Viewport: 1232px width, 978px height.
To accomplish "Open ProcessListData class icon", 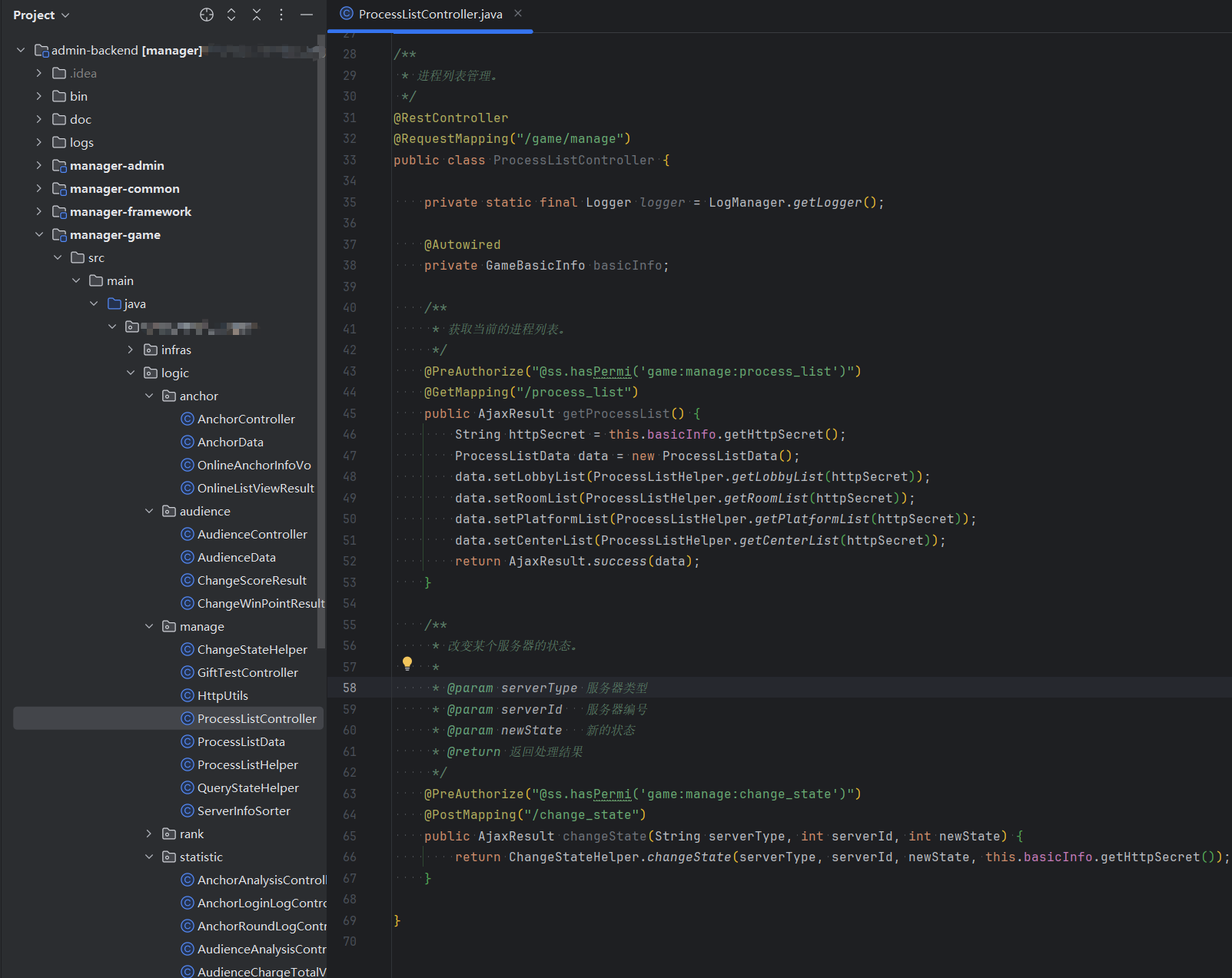I will pos(188,741).
